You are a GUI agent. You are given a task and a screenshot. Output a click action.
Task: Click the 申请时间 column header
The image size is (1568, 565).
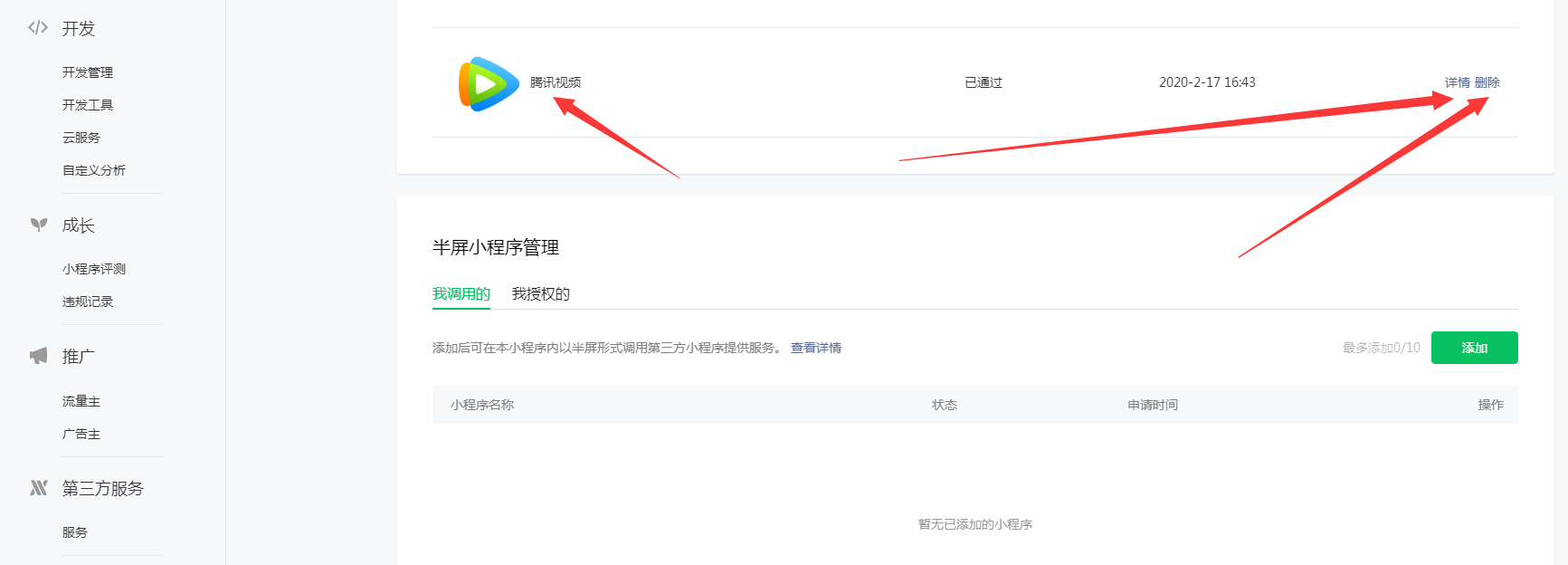coord(1153,405)
